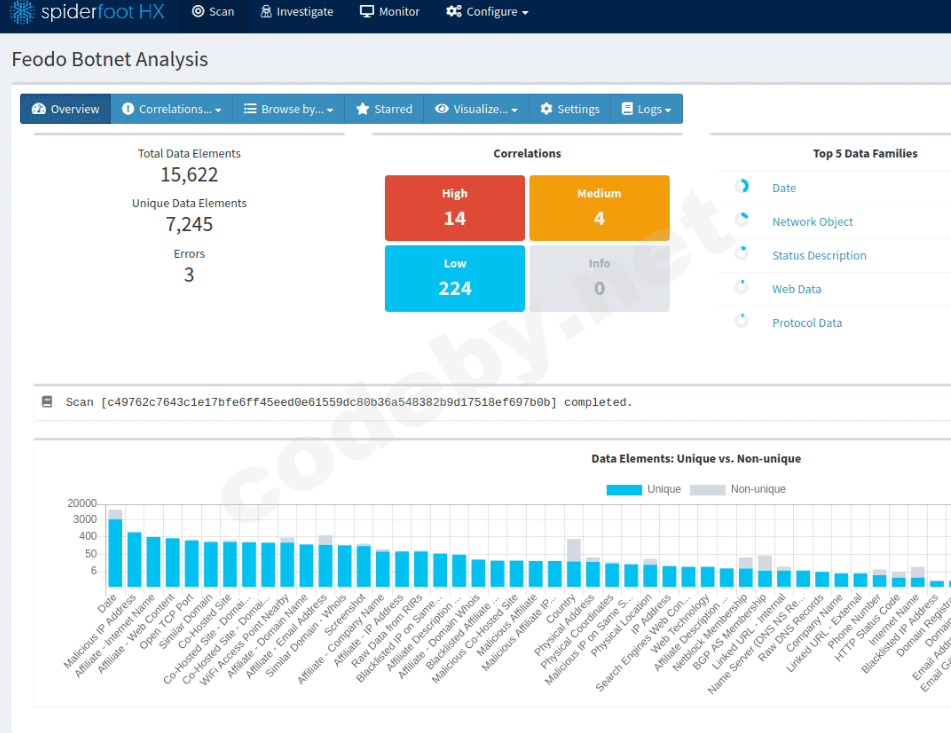
Task: Toggle the Non-unique legend swatch
Action: 707,490
